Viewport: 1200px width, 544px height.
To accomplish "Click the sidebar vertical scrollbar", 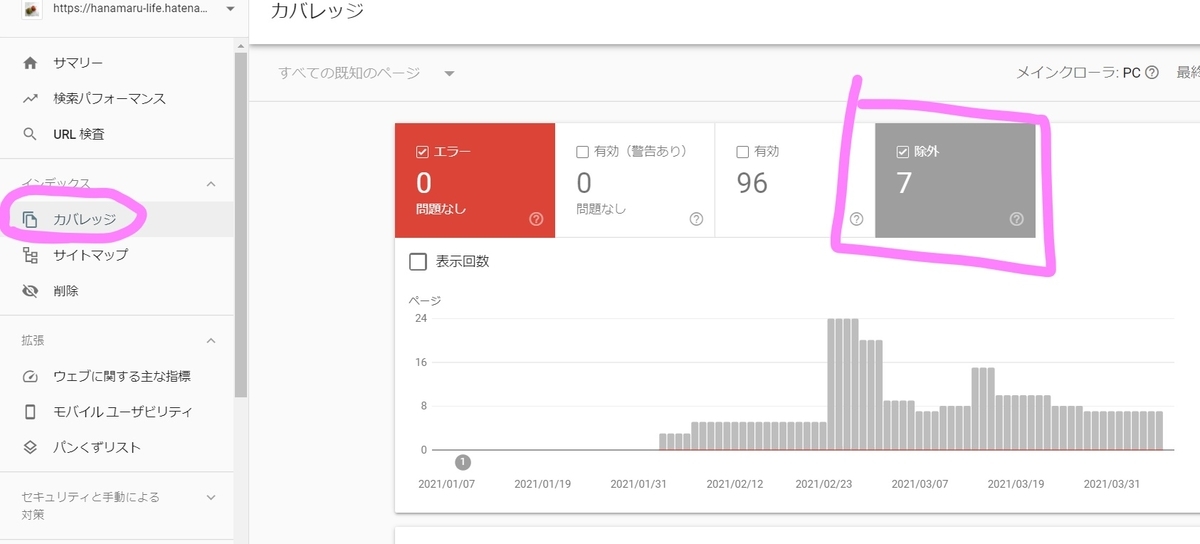I will point(240,225).
